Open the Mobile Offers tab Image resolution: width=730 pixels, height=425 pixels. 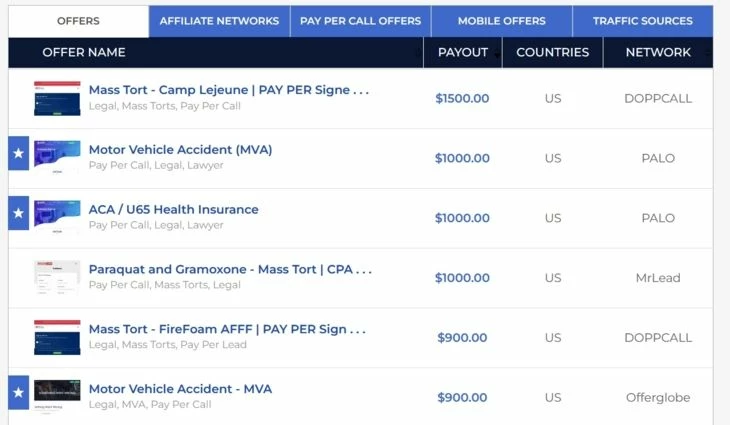pos(501,21)
